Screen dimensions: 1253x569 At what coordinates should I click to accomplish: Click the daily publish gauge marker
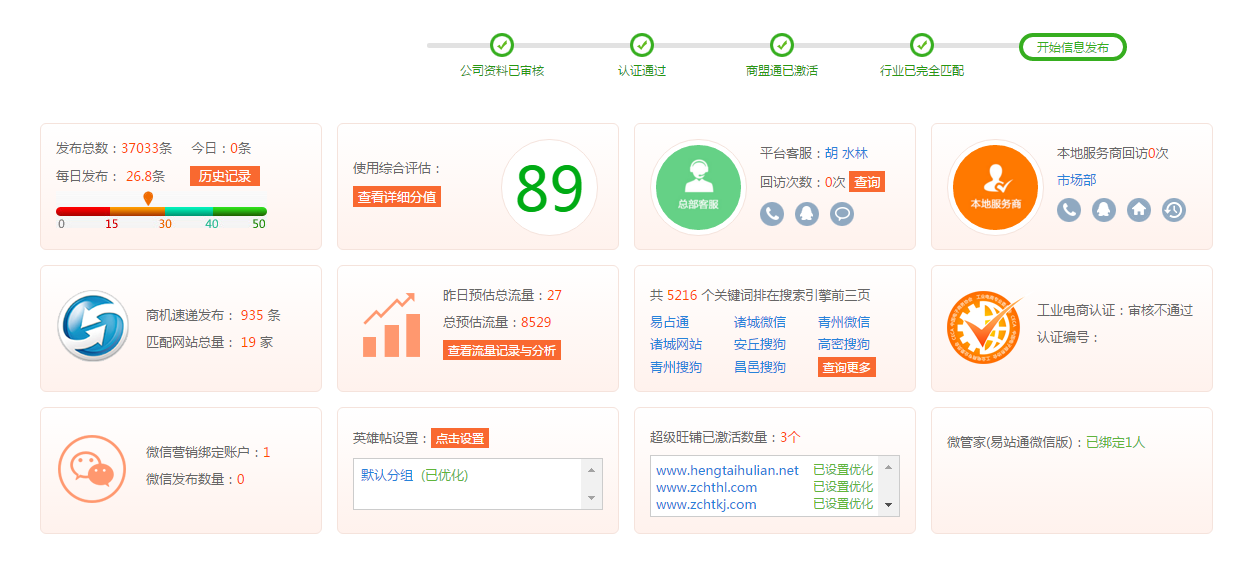pyautogui.click(x=148, y=198)
